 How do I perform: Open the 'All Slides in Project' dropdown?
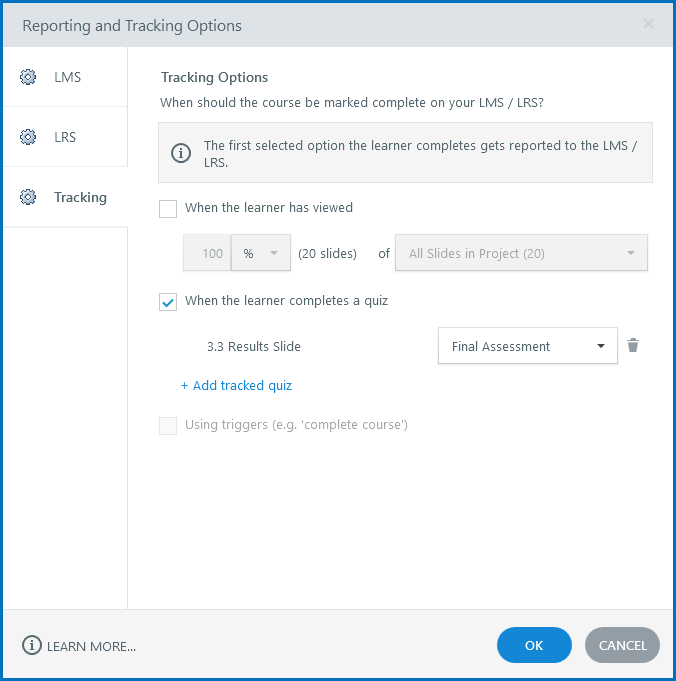point(521,254)
